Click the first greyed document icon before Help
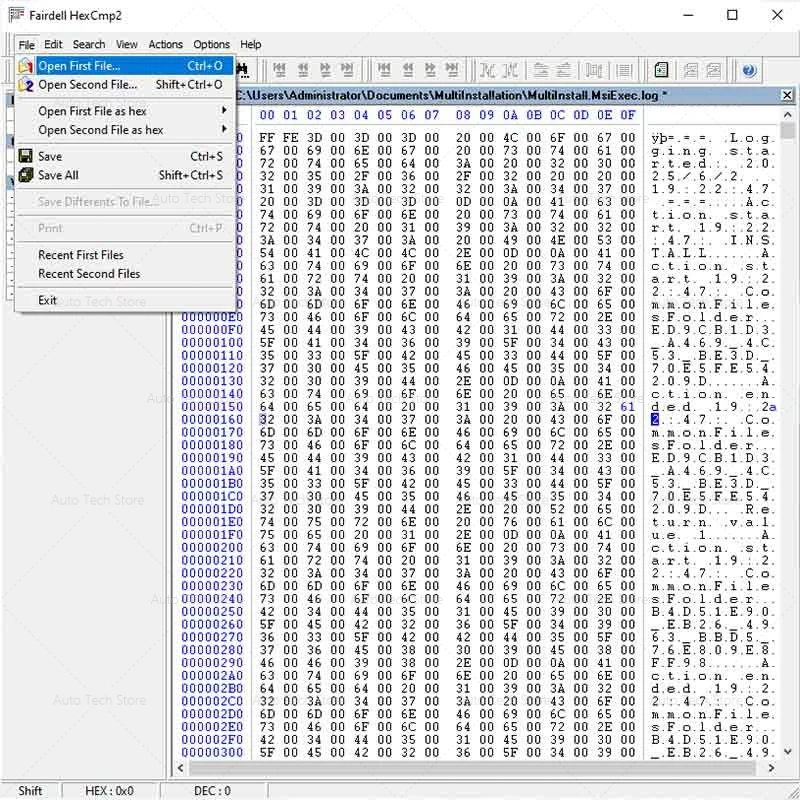Viewport: 800px width, 800px height. click(x=690, y=70)
